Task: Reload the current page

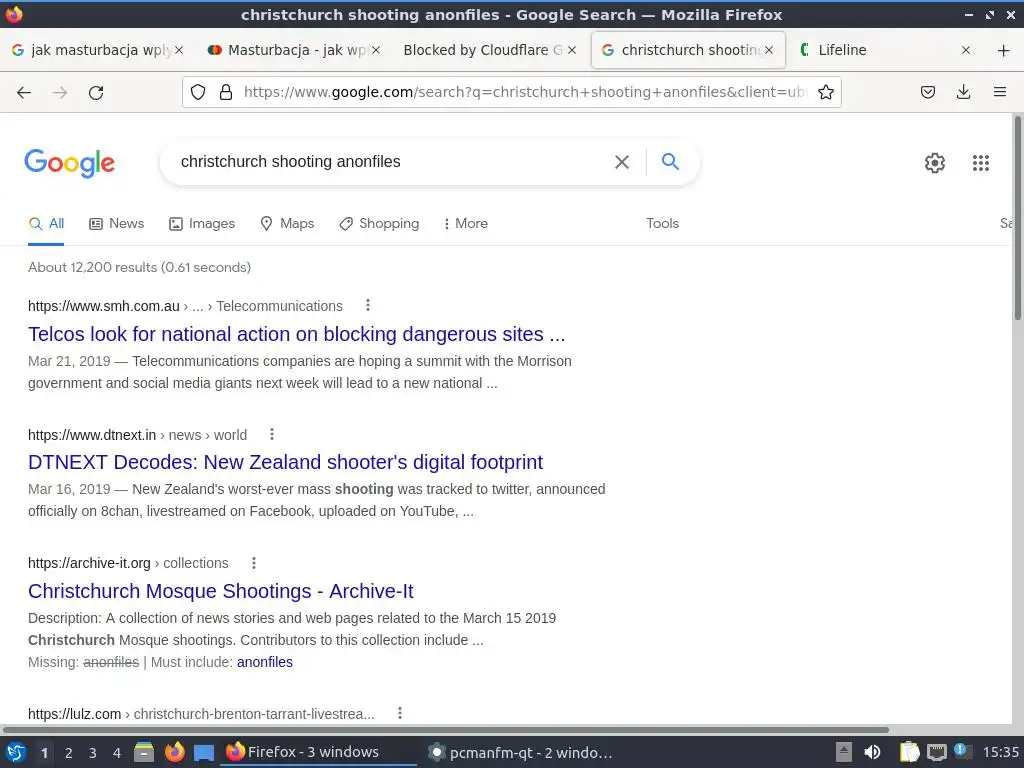Action: tap(96, 93)
